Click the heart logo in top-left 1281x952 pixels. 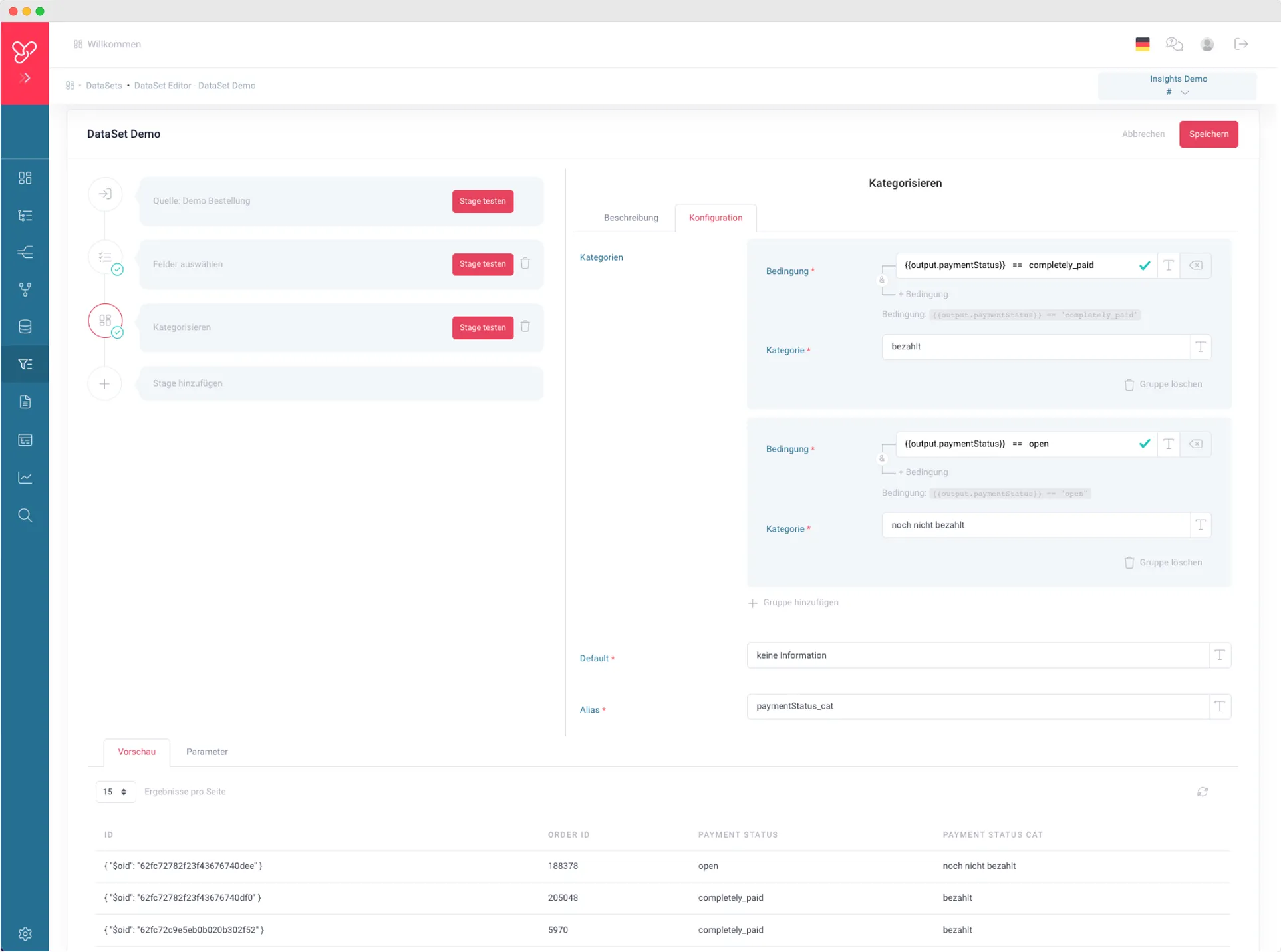tap(25, 51)
